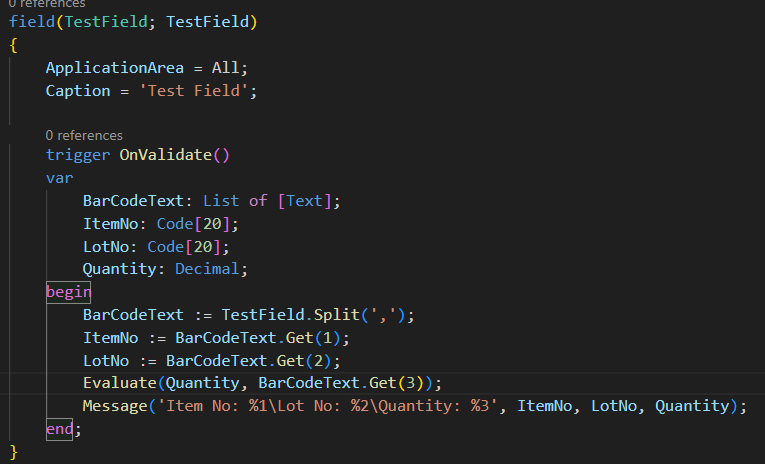Click the "0 references" CodeLens above trigger OnValidate
Image resolution: width=765 pixels, height=464 pixels.
[84, 135]
